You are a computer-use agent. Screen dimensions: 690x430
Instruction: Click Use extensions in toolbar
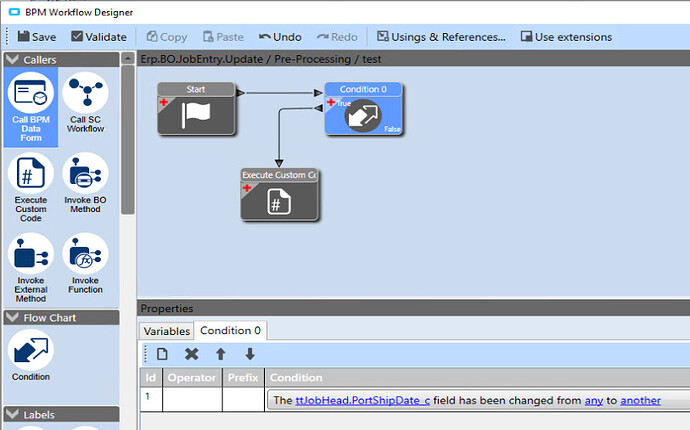coord(566,37)
